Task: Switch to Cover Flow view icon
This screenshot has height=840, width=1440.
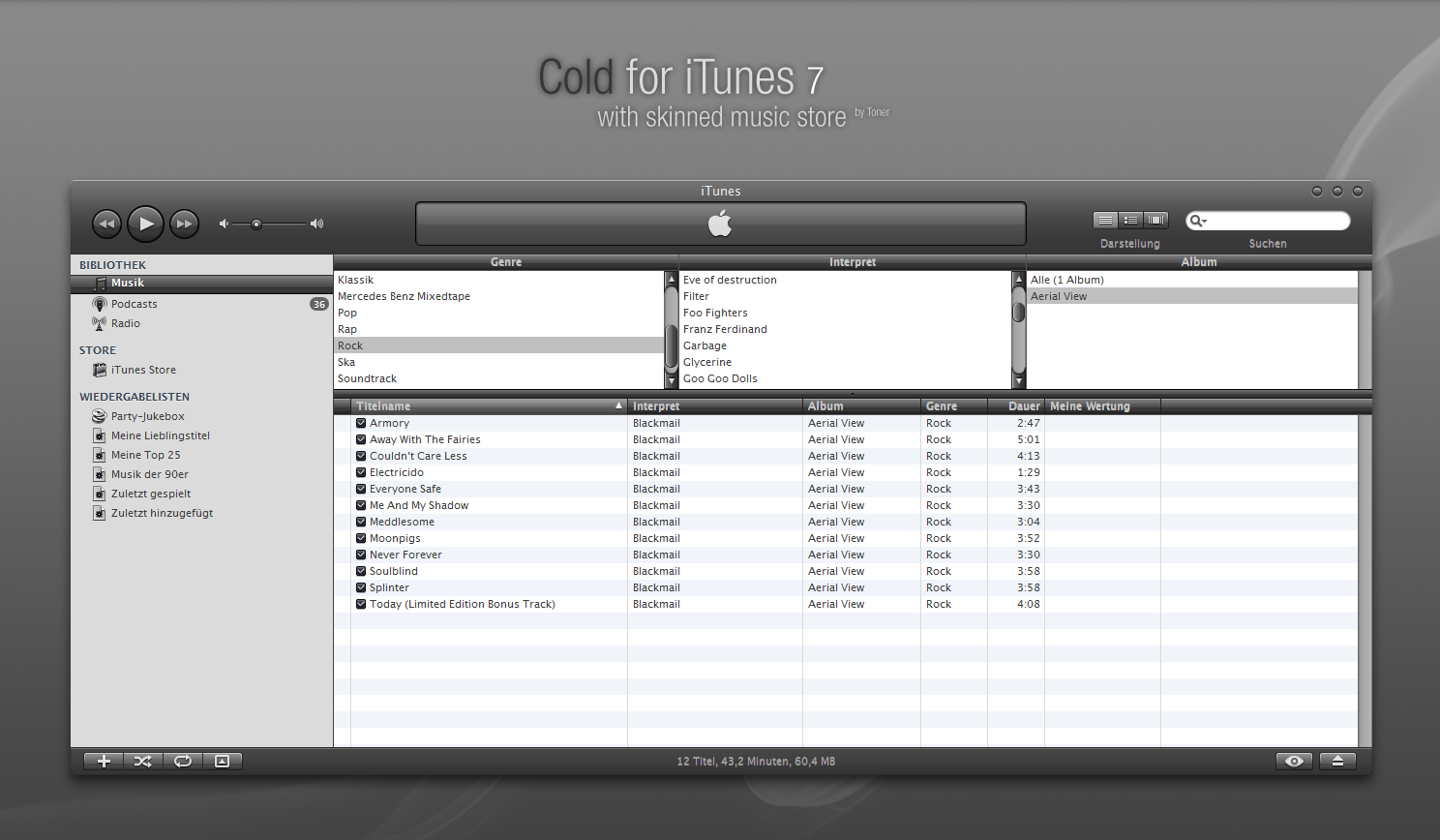Action: pos(1155,221)
